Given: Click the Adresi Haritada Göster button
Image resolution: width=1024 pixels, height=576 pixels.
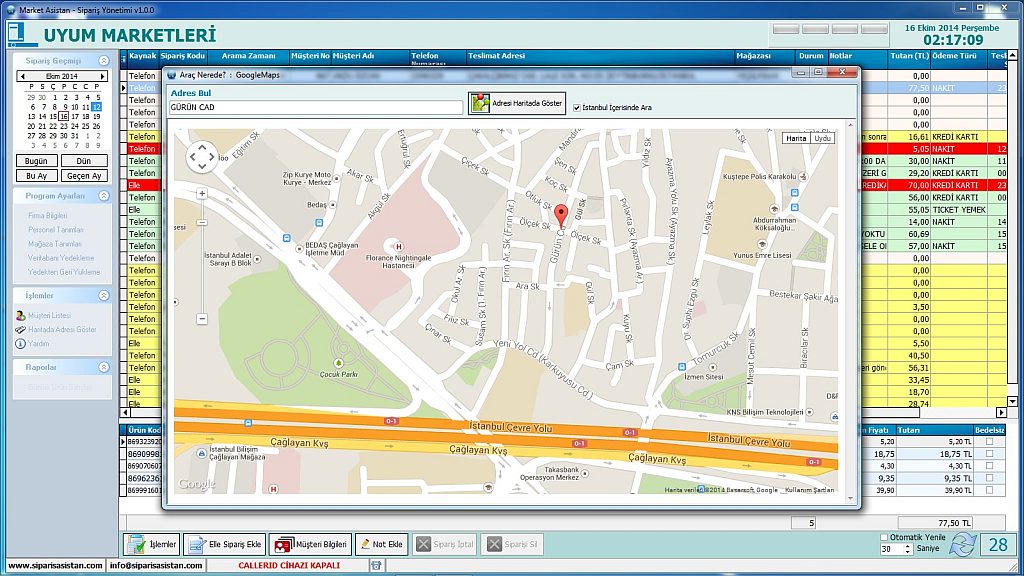Looking at the screenshot, I should pyautogui.click(x=517, y=104).
